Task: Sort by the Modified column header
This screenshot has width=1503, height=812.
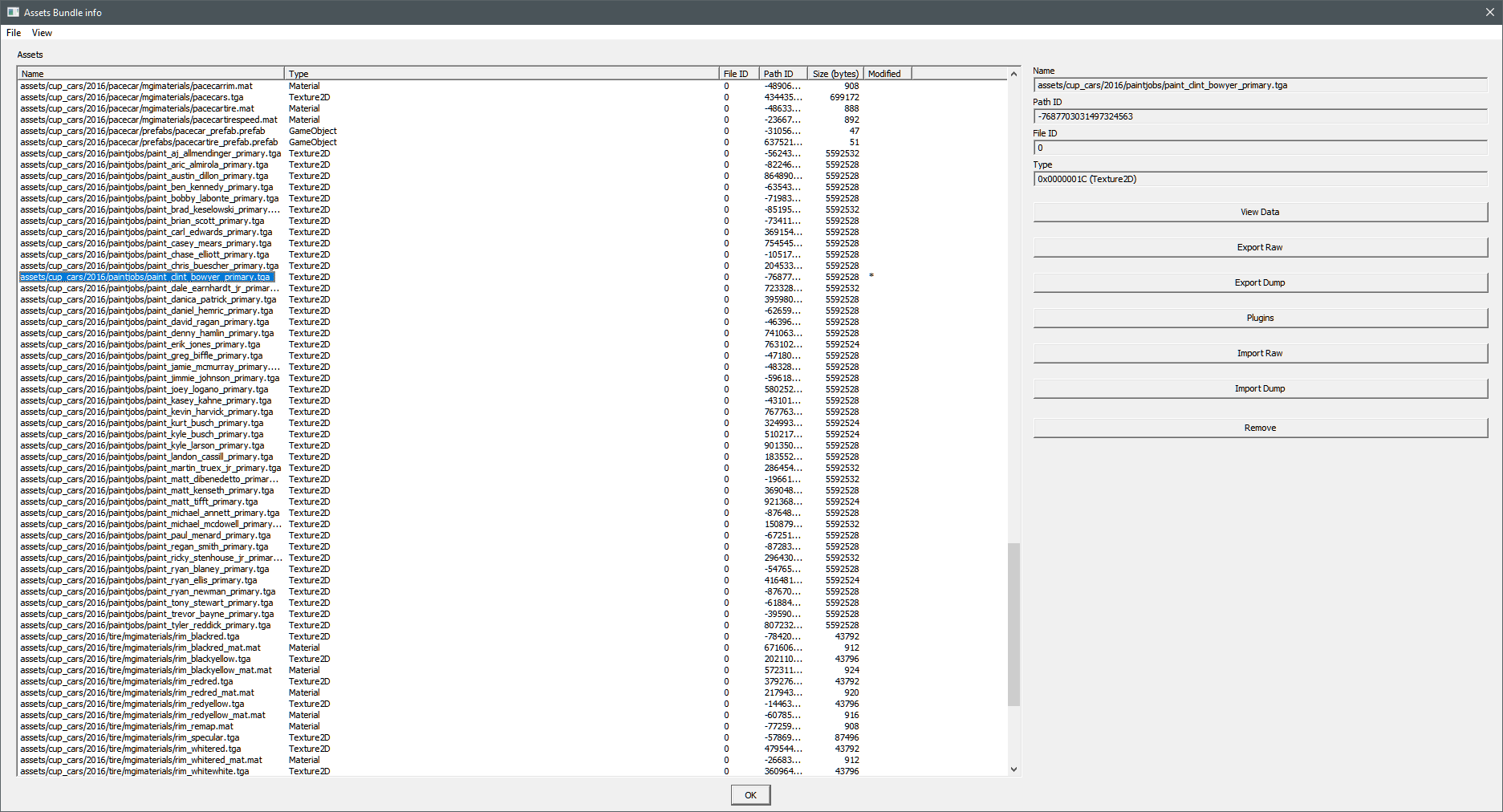Action: (888, 74)
